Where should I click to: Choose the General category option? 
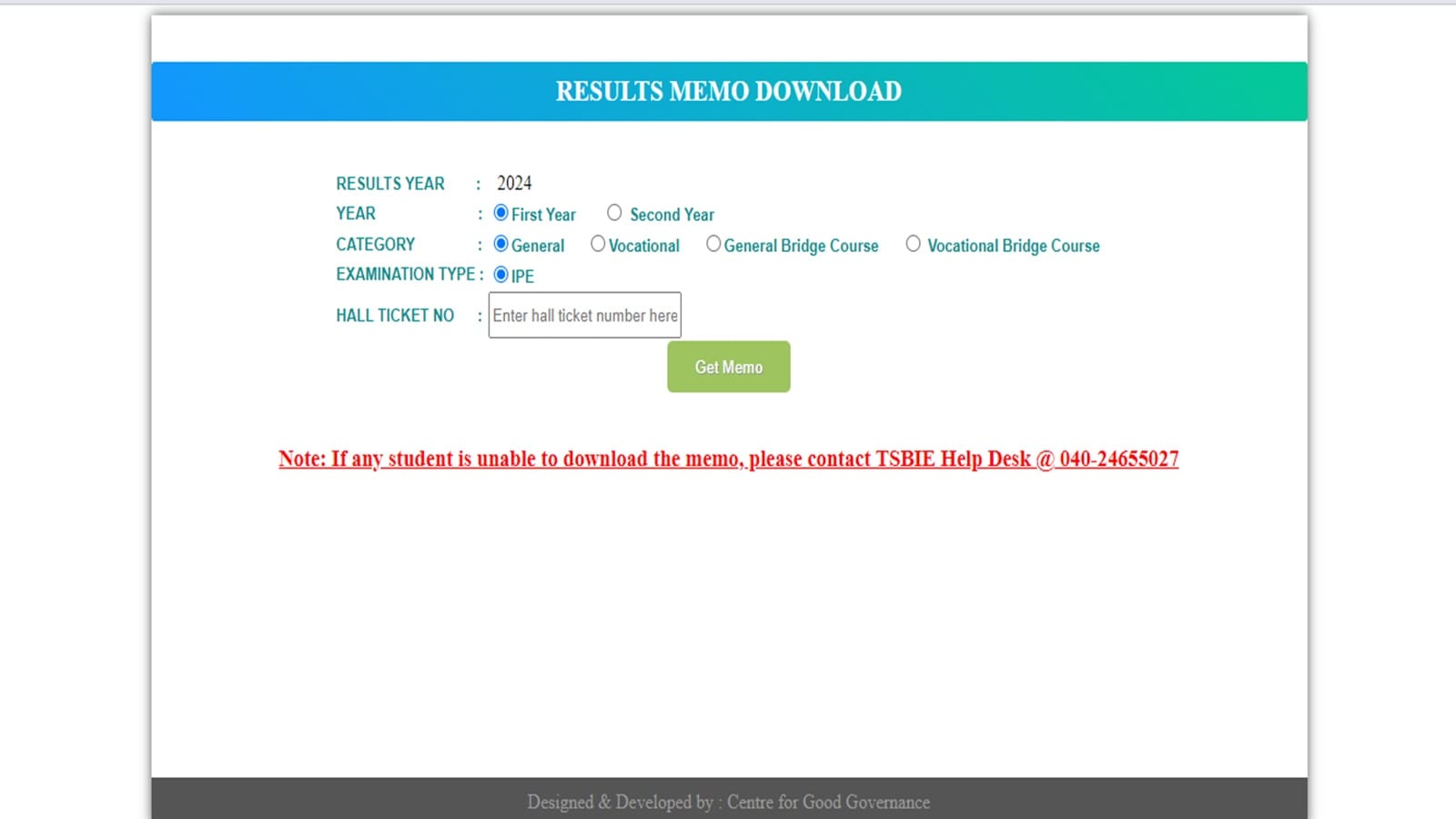click(500, 244)
